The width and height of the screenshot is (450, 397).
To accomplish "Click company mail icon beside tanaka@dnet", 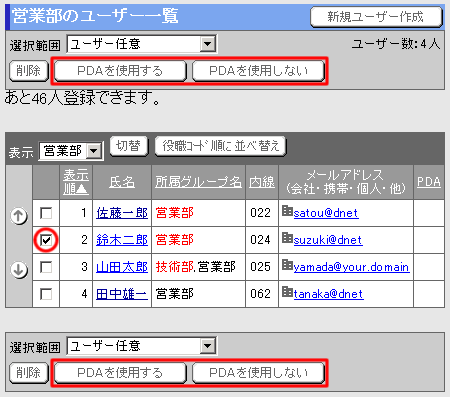I will [x=287, y=292].
